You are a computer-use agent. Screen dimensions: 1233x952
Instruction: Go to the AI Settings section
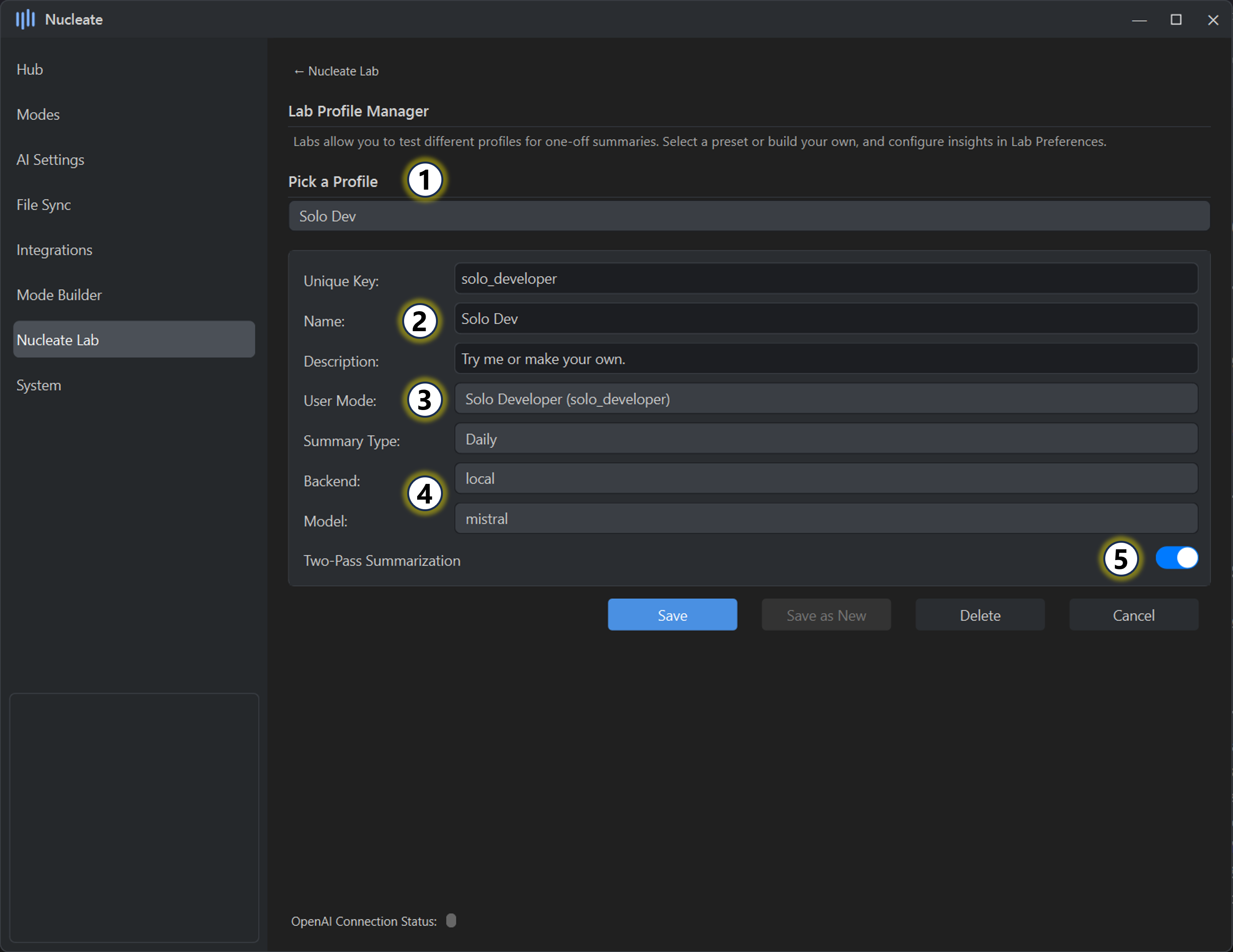pos(50,160)
